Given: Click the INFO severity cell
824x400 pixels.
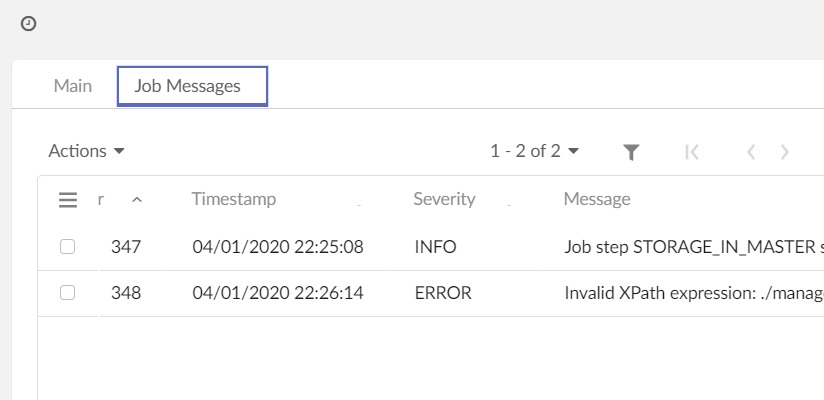Looking at the screenshot, I should pyautogui.click(x=435, y=247).
